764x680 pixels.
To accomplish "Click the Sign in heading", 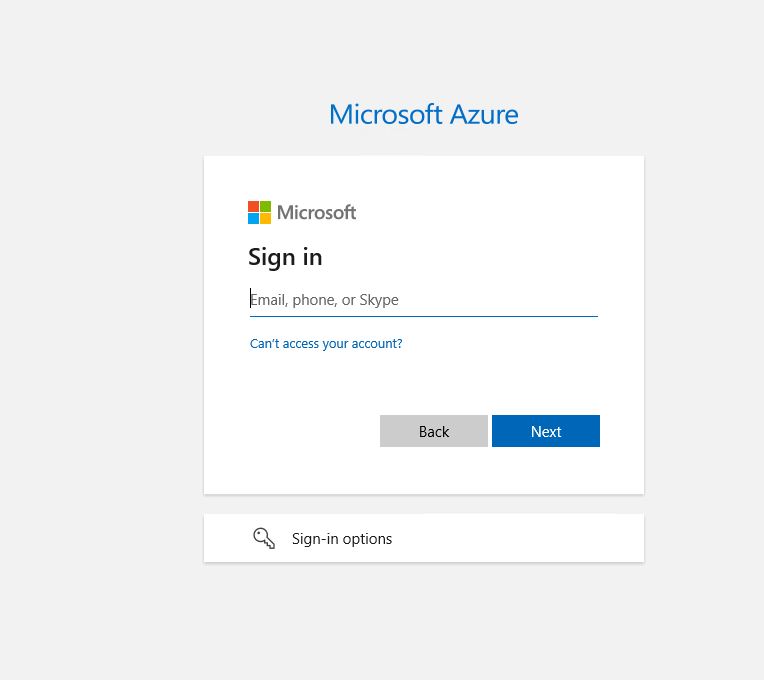I will click(x=285, y=257).
